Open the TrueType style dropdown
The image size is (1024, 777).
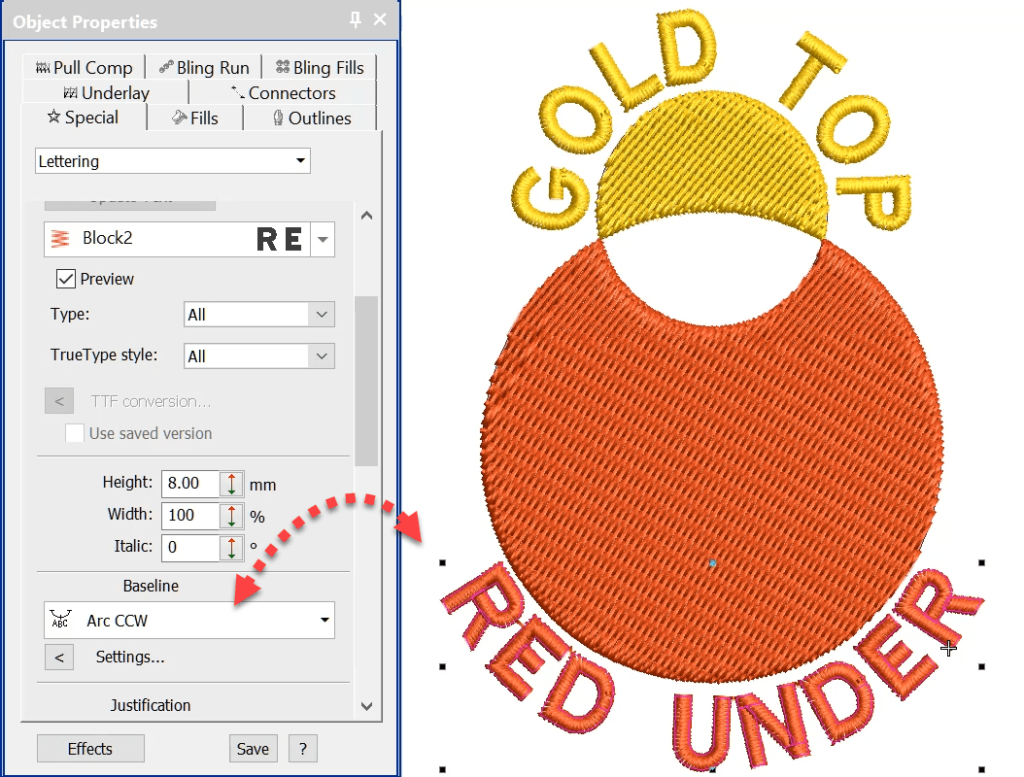(x=321, y=356)
